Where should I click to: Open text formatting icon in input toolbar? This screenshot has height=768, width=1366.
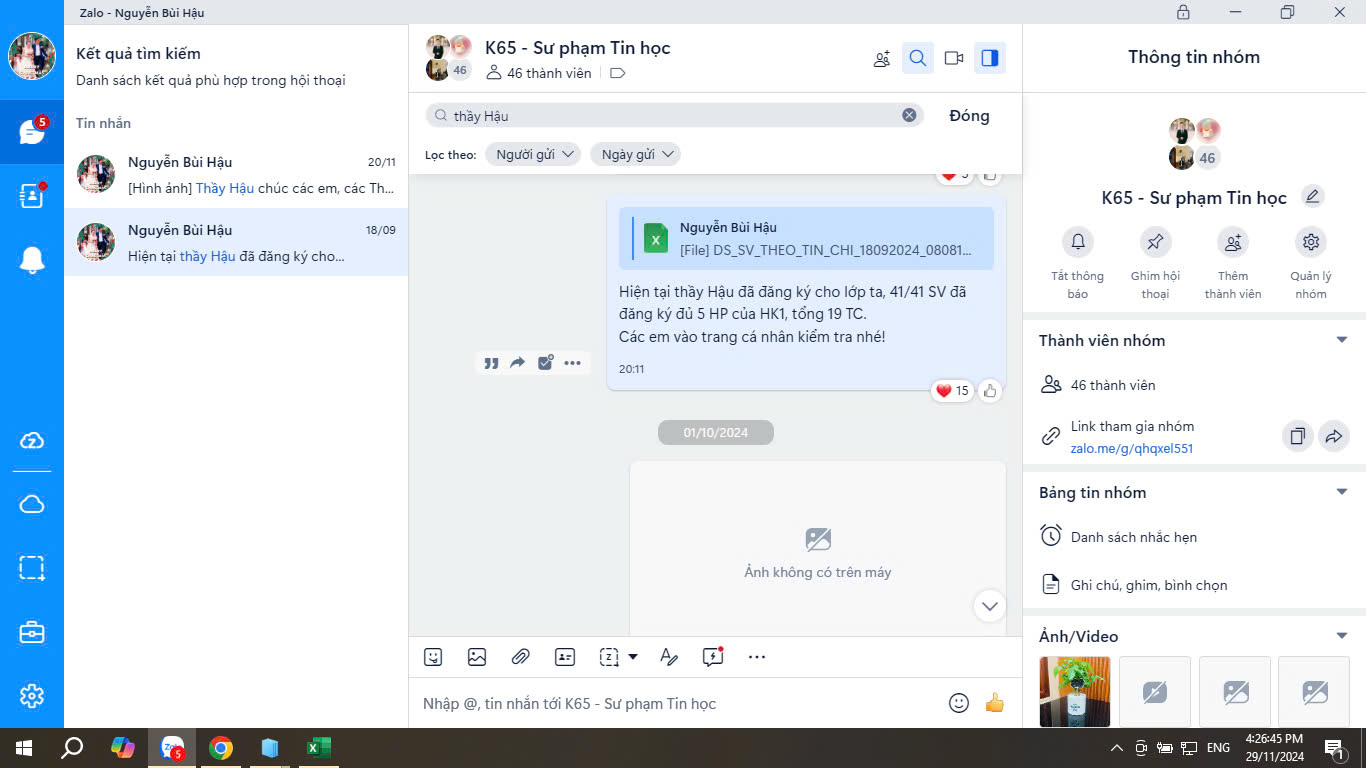pos(669,657)
